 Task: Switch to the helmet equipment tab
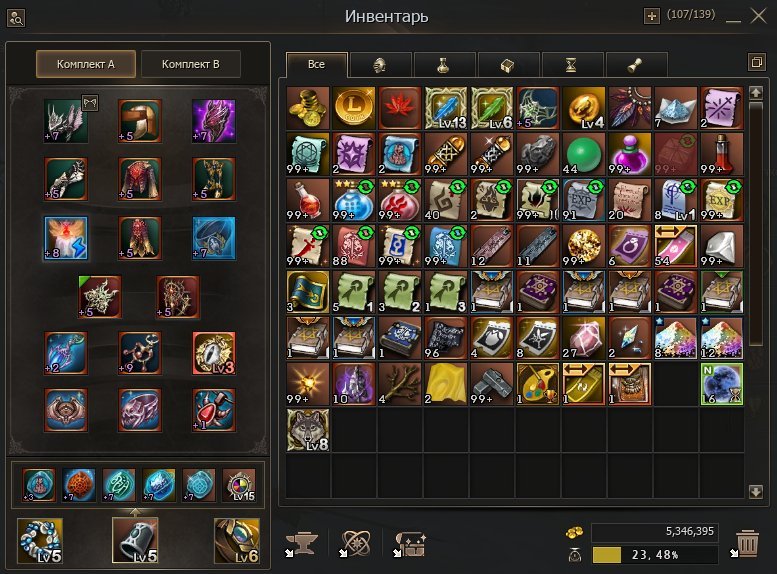pos(380,65)
